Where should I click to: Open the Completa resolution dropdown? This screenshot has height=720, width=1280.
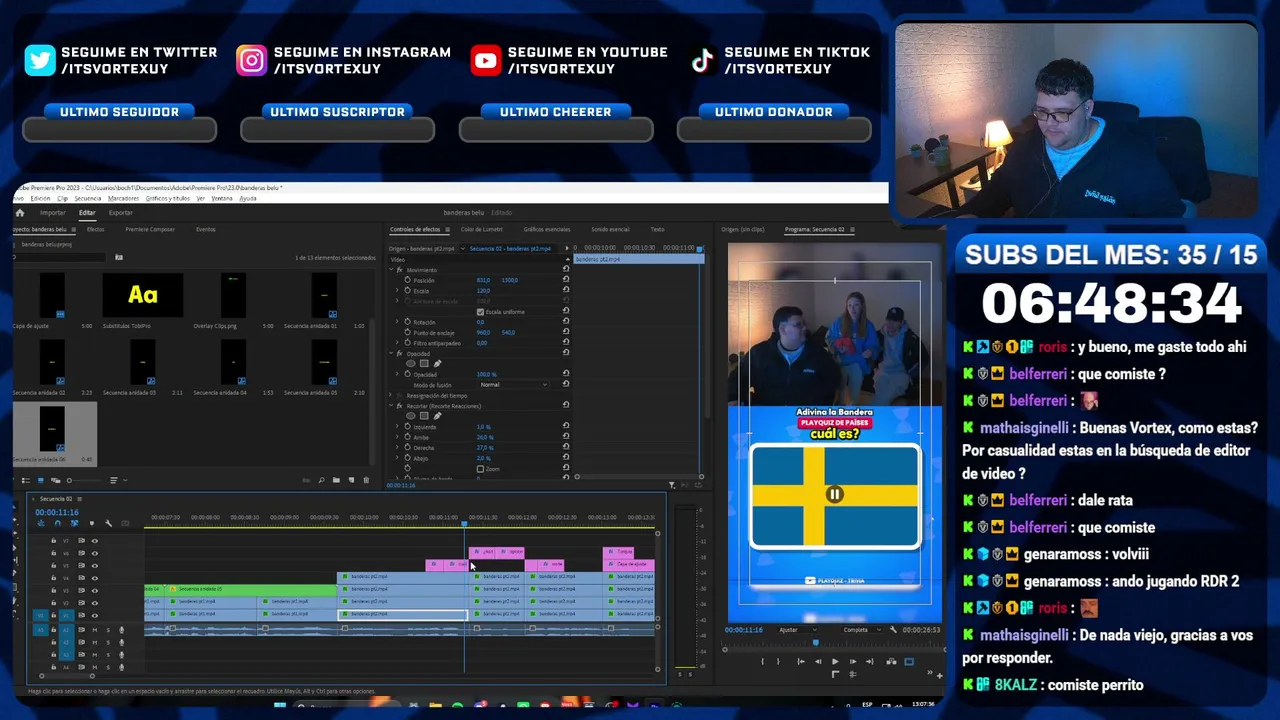(862, 630)
